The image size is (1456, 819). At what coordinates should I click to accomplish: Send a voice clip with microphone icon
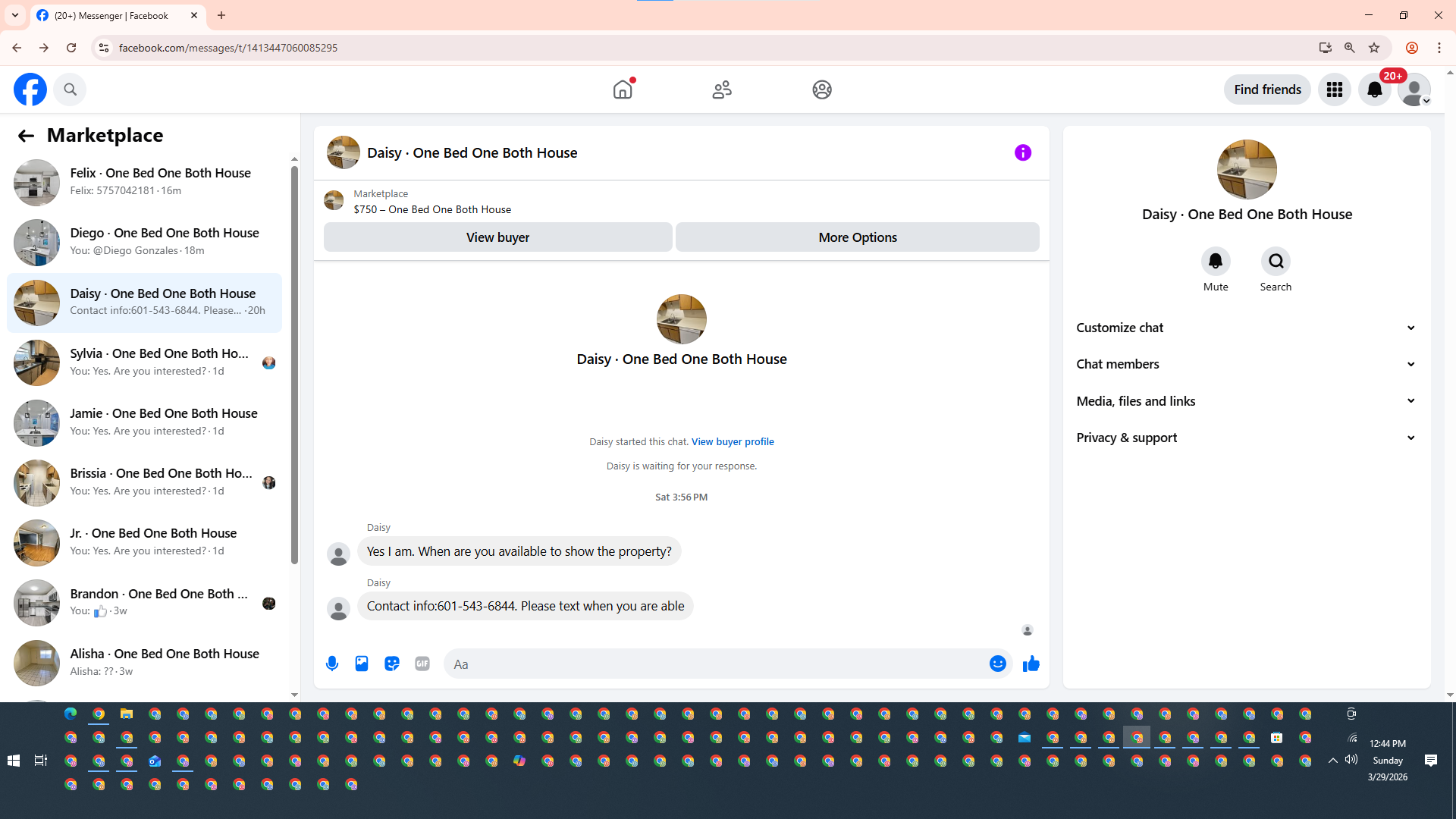pyautogui.click(x=332, y=664)
